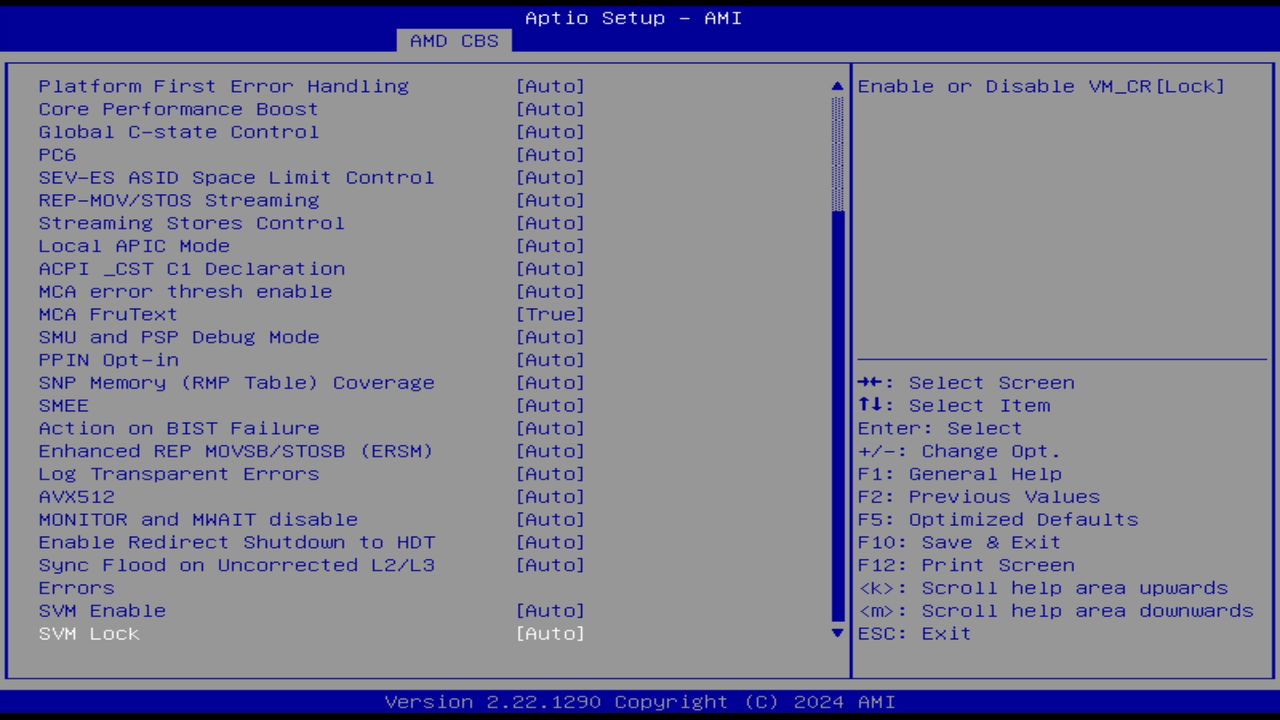Open Action on BIST Failure [Auto] value
The image size is (1280, 720).
pyautogui.click(x=550, y=428)
